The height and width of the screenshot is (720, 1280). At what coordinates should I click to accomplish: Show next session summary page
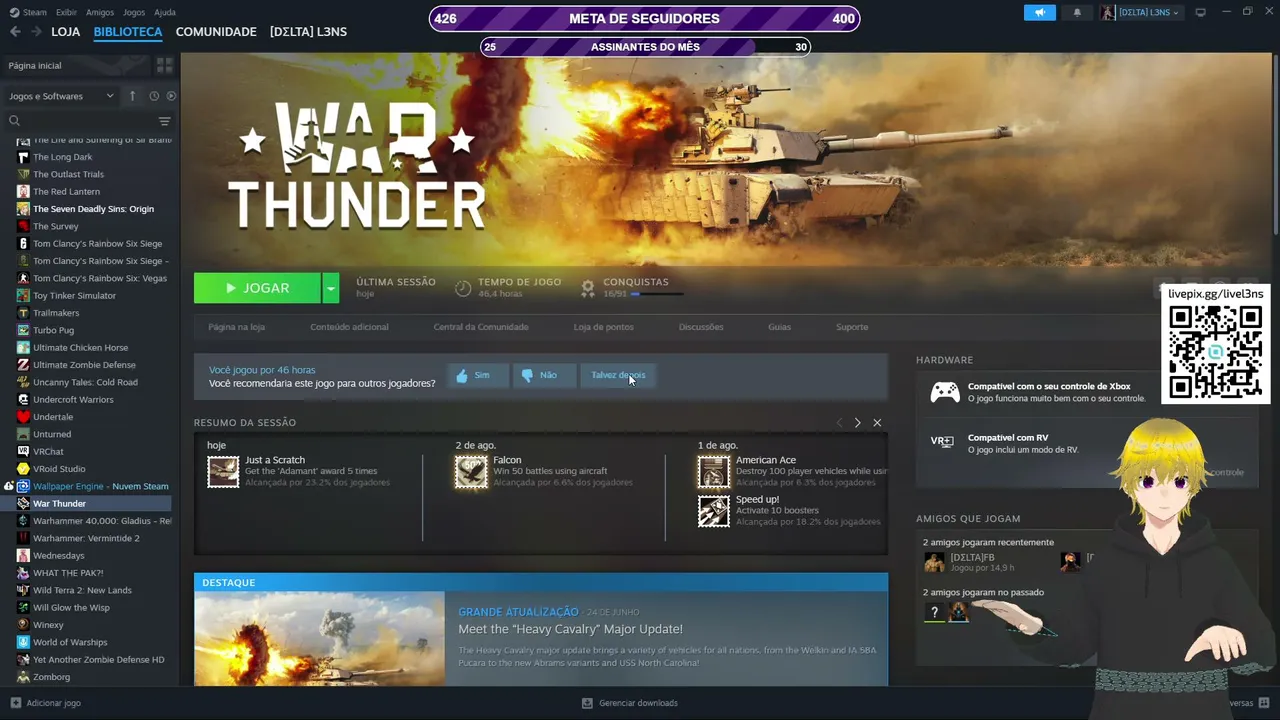[857, 423]
